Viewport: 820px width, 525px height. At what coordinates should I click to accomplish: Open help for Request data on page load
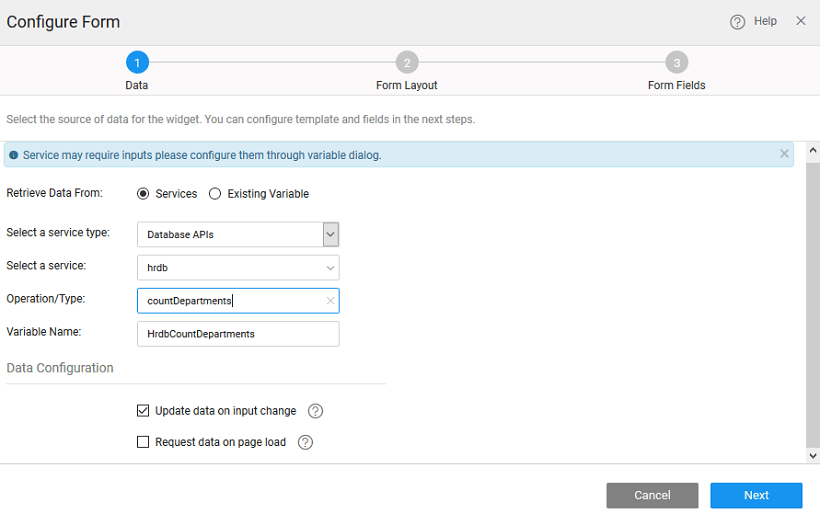click(x=305, y=442)
